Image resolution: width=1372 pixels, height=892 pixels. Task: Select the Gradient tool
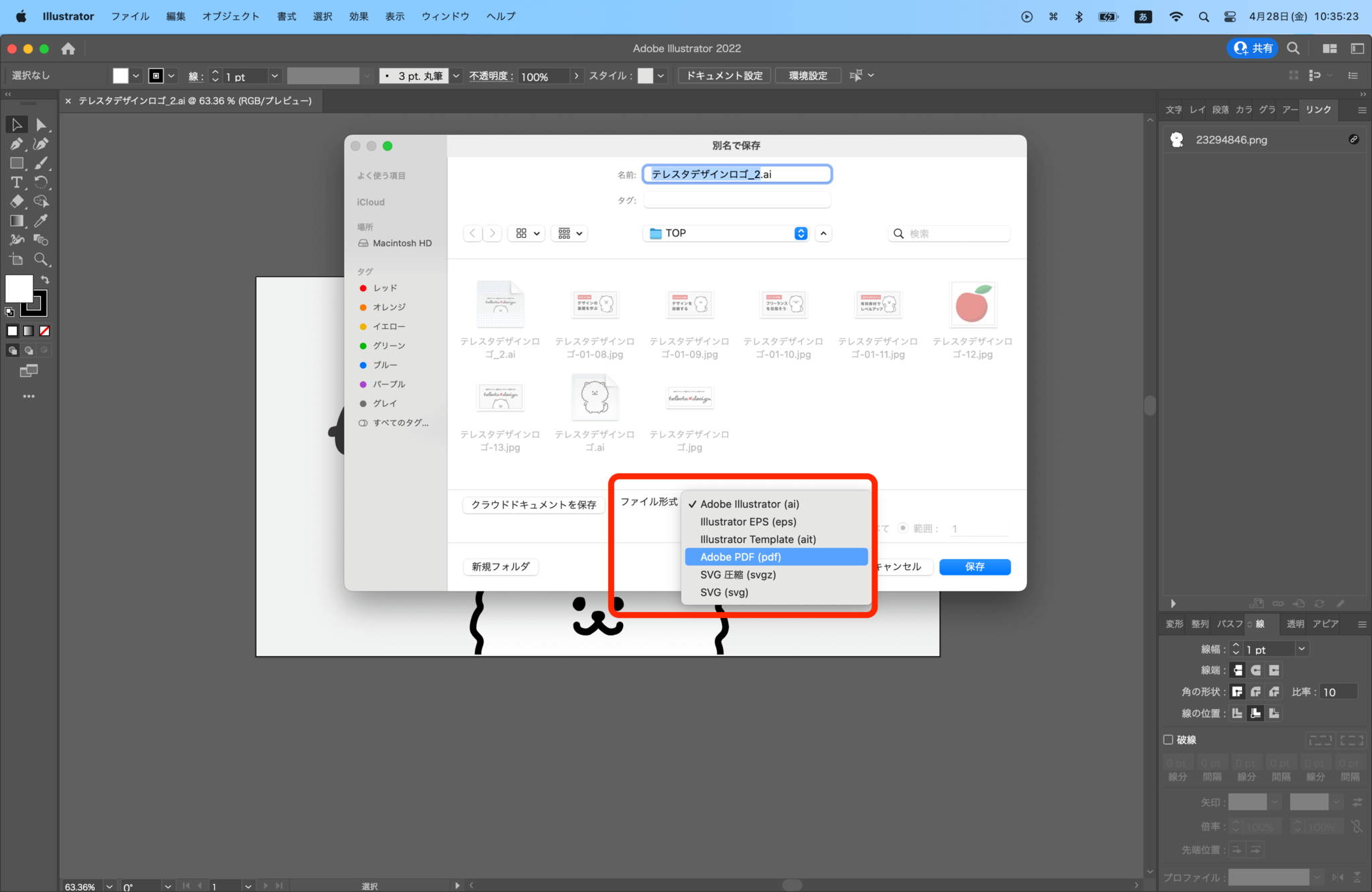tap(17, 221)
